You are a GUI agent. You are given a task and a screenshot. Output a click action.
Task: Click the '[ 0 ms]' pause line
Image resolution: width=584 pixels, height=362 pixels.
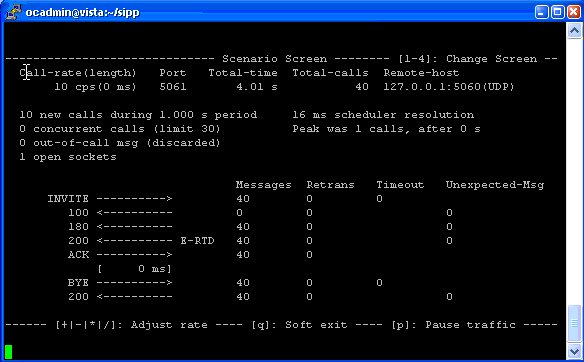pyautogui.click(x=134, y=269)
